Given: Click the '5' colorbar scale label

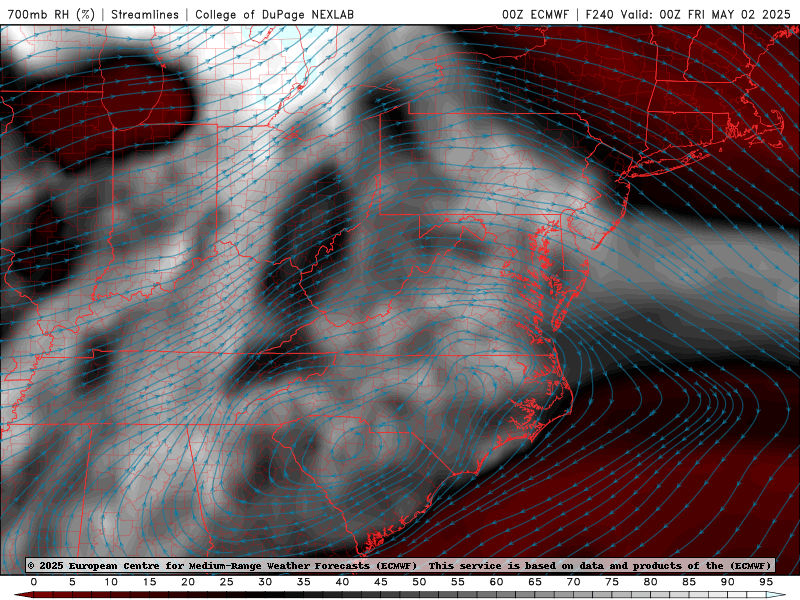Looking at the screenshot, I should (x=72, y=582).
